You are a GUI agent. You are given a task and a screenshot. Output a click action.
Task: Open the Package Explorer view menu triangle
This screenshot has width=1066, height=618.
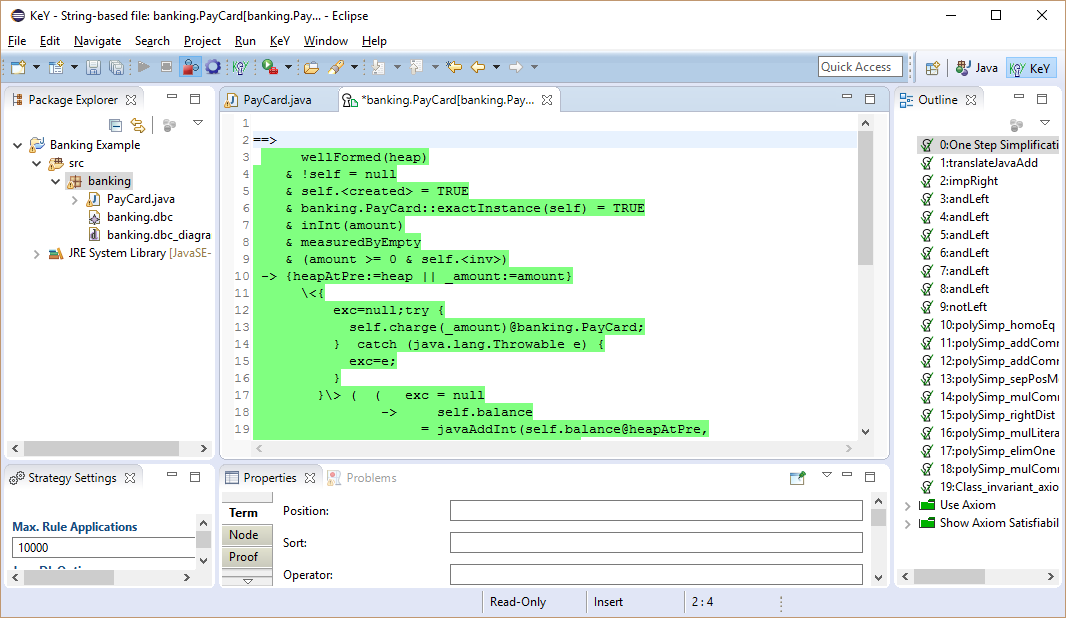[x=198, y=123]
